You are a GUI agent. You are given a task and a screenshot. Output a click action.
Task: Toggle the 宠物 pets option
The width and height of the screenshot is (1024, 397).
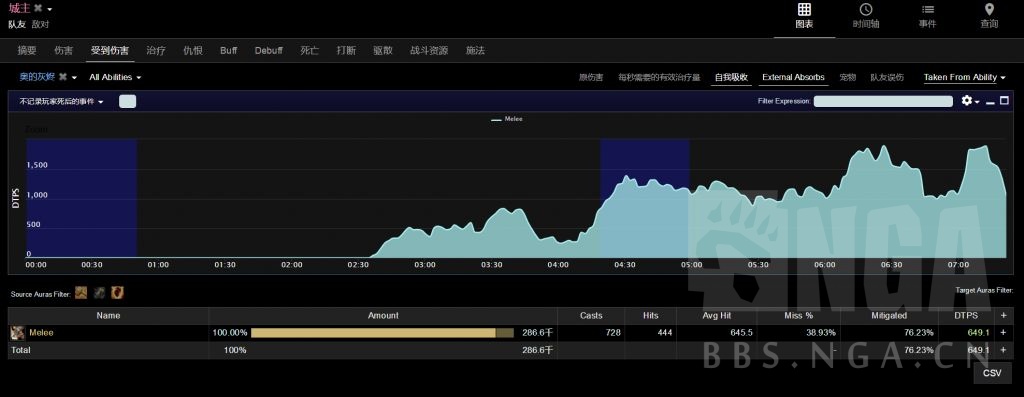pyautogui.click(x=848, y=77)
